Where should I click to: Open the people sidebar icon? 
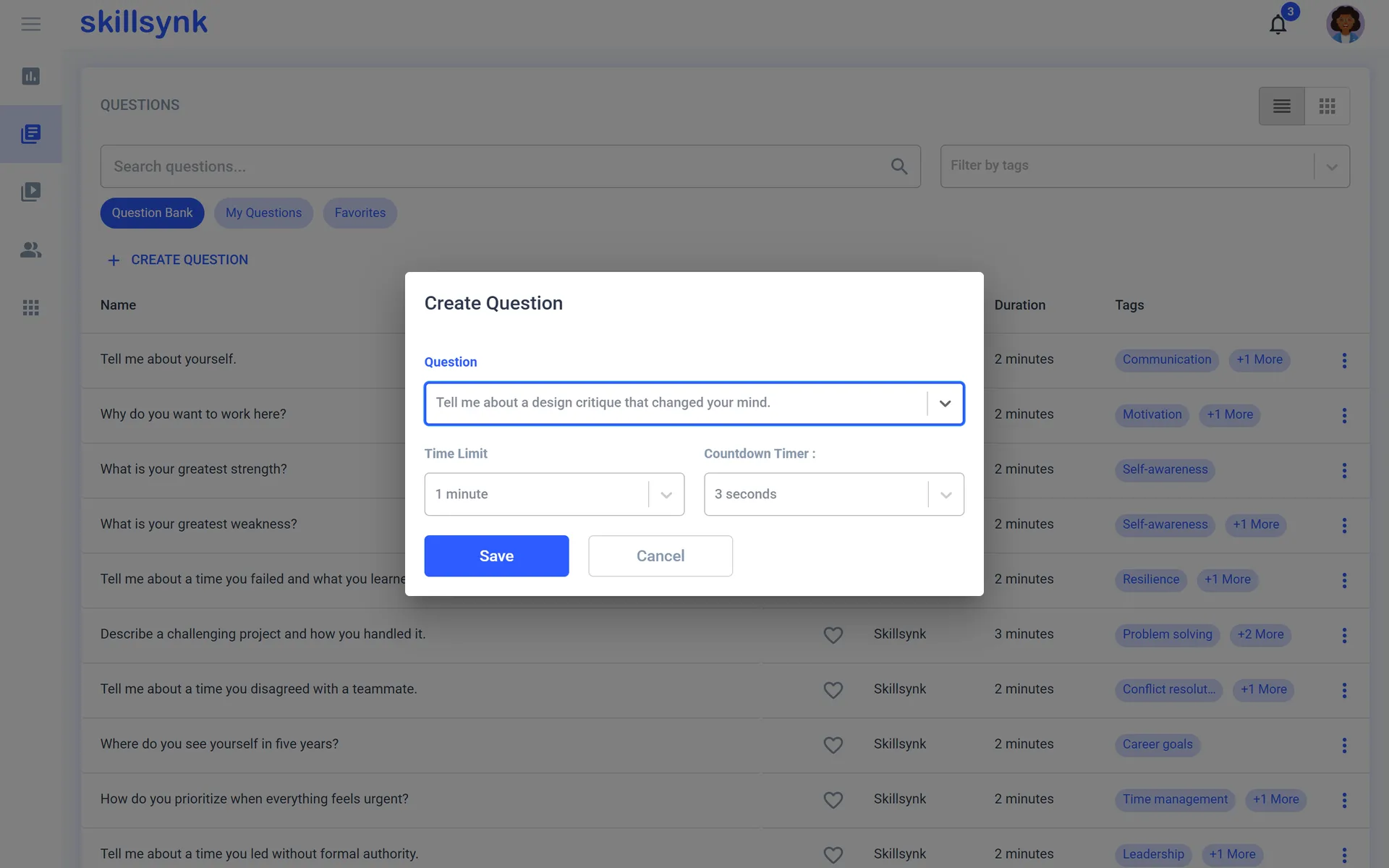(30, 250)
